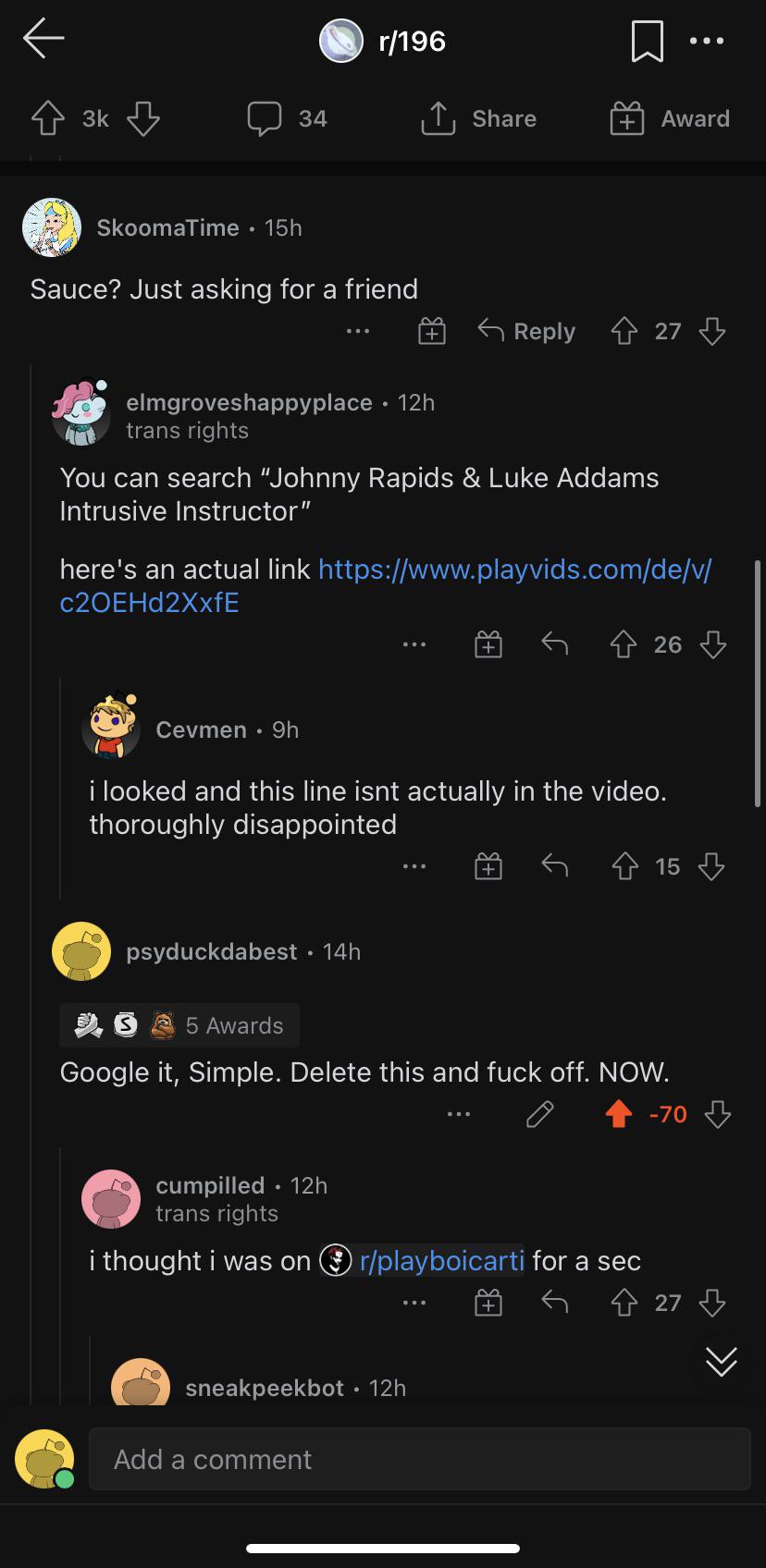The image size is (766, 1568).
Task: Open the r/playboicarti subreddit link
Action: click(x=441, y=1260)
